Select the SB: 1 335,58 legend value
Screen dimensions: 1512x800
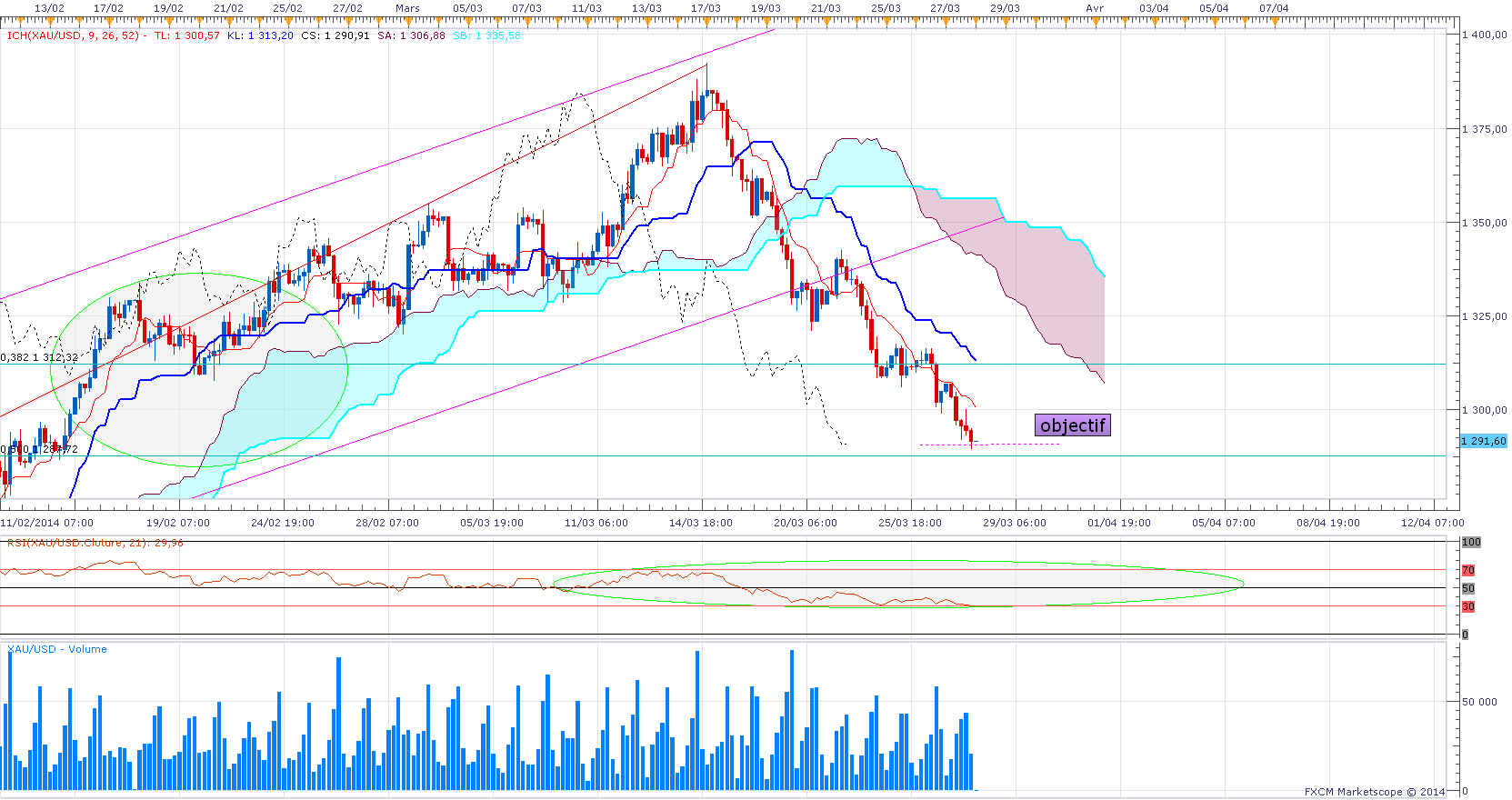tap(487, 35)
